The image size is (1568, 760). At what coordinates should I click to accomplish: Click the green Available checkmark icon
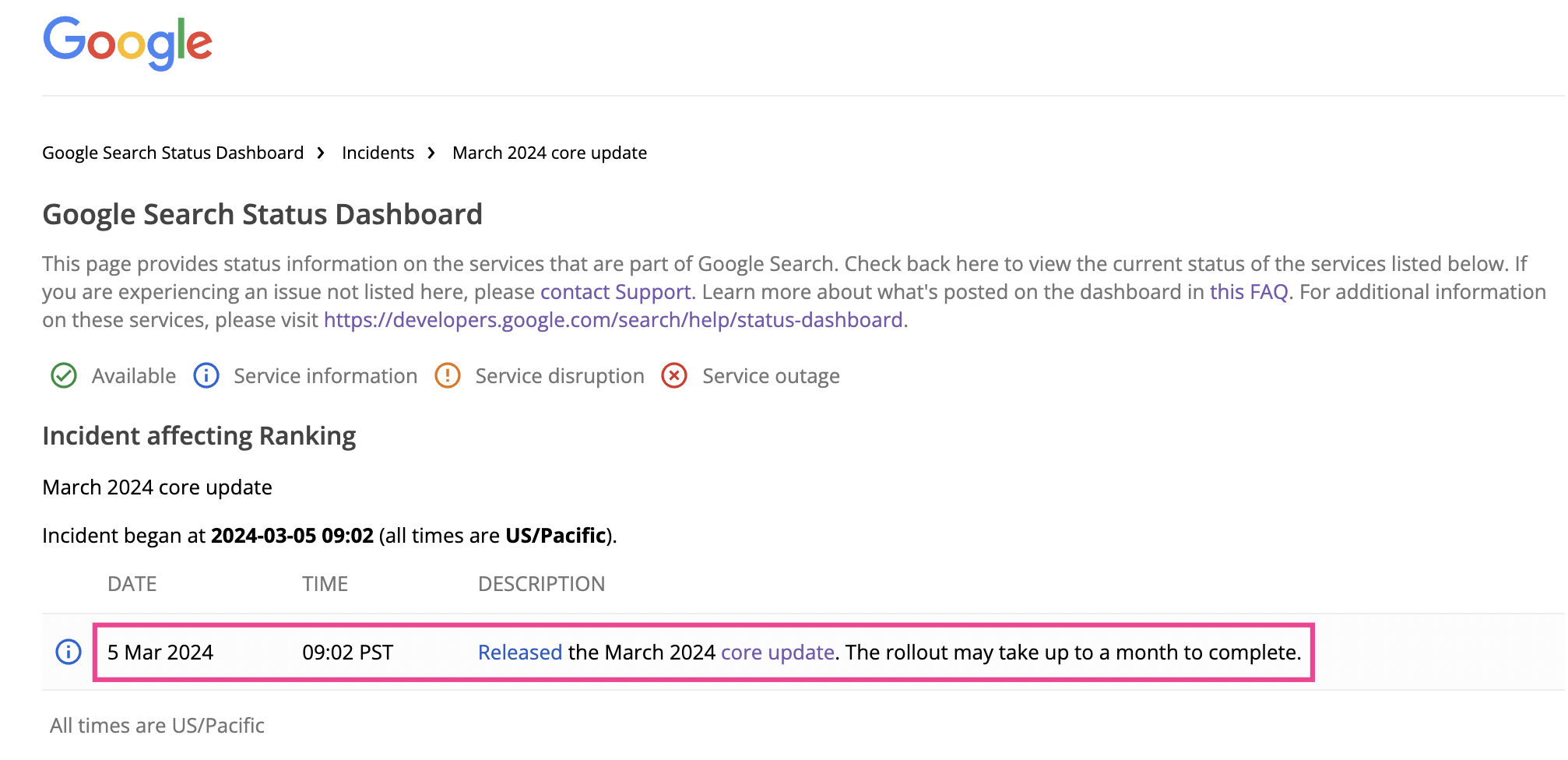[x=64, y=376]
